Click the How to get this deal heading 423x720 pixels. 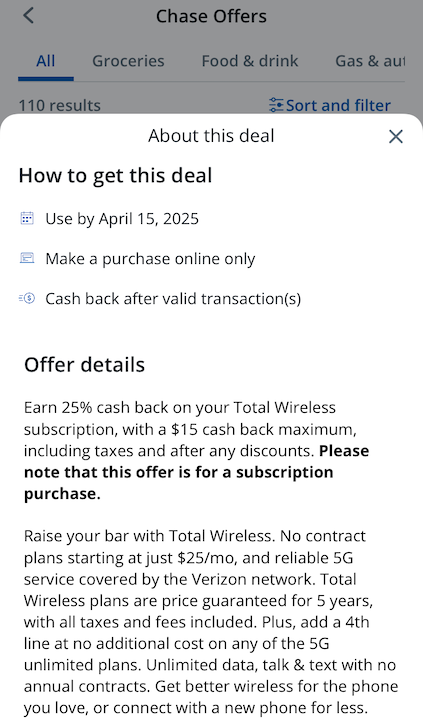(x=115, y=176)
